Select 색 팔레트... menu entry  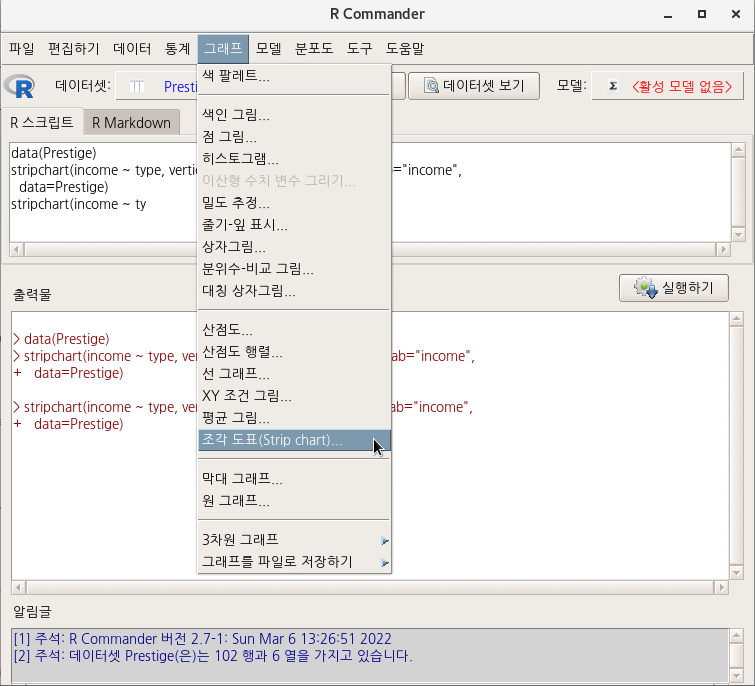[x=294, y=76]
